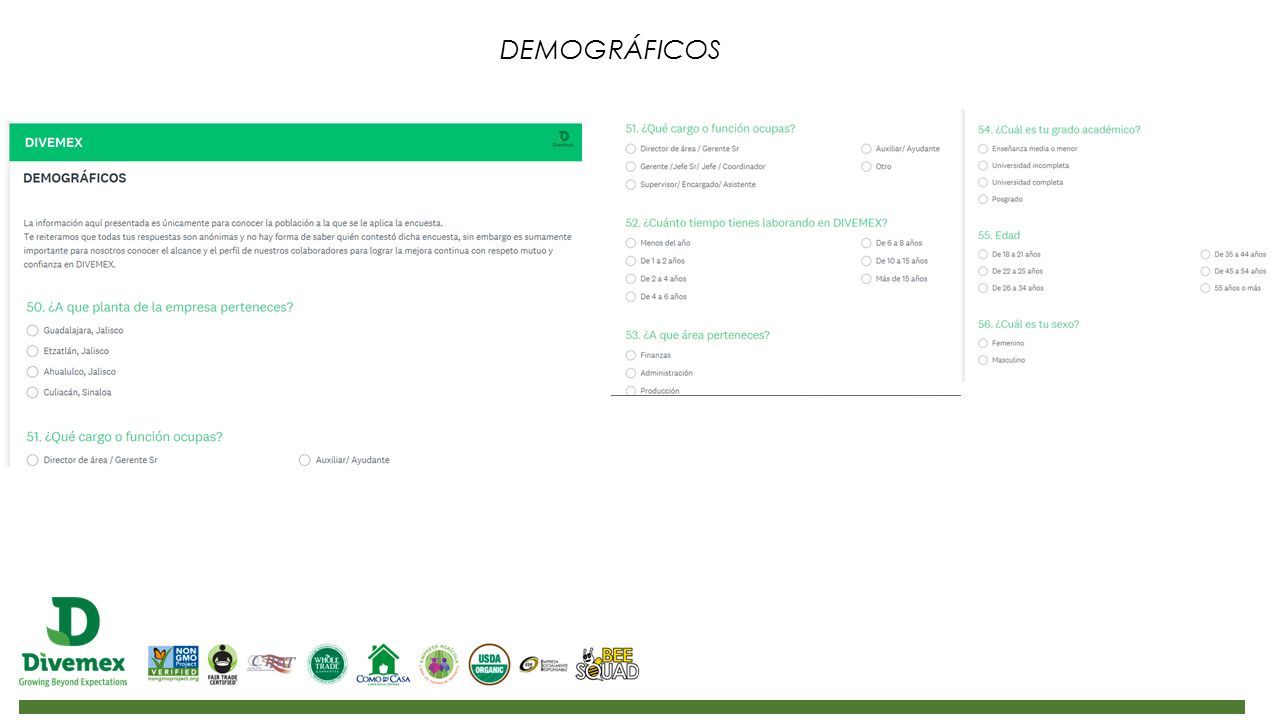Pick the Ahualulco, Jalisco radio button
The height and width of the screenshot is (720, 1280).
click(x=33, y=372)
